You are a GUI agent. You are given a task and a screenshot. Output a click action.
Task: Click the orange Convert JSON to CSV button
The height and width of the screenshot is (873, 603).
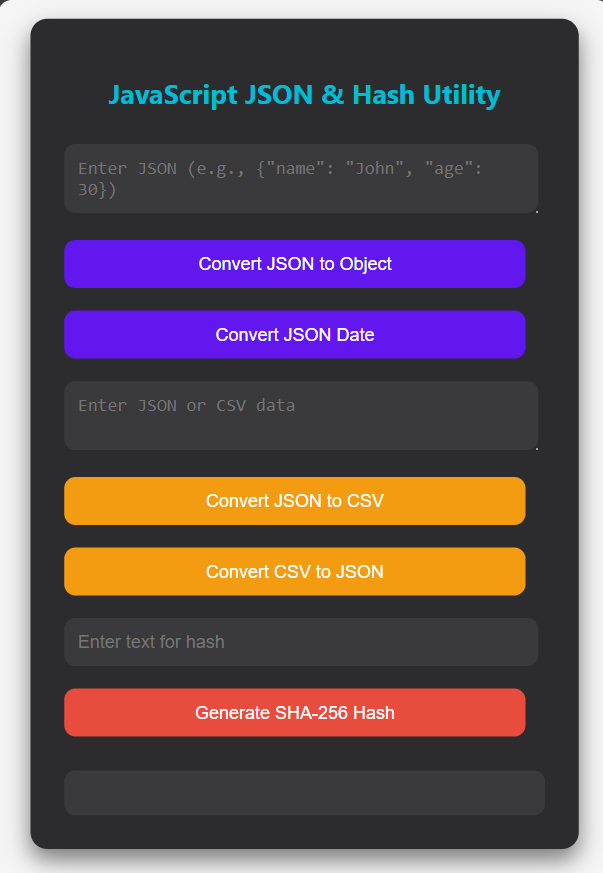[x=295, y=501]
